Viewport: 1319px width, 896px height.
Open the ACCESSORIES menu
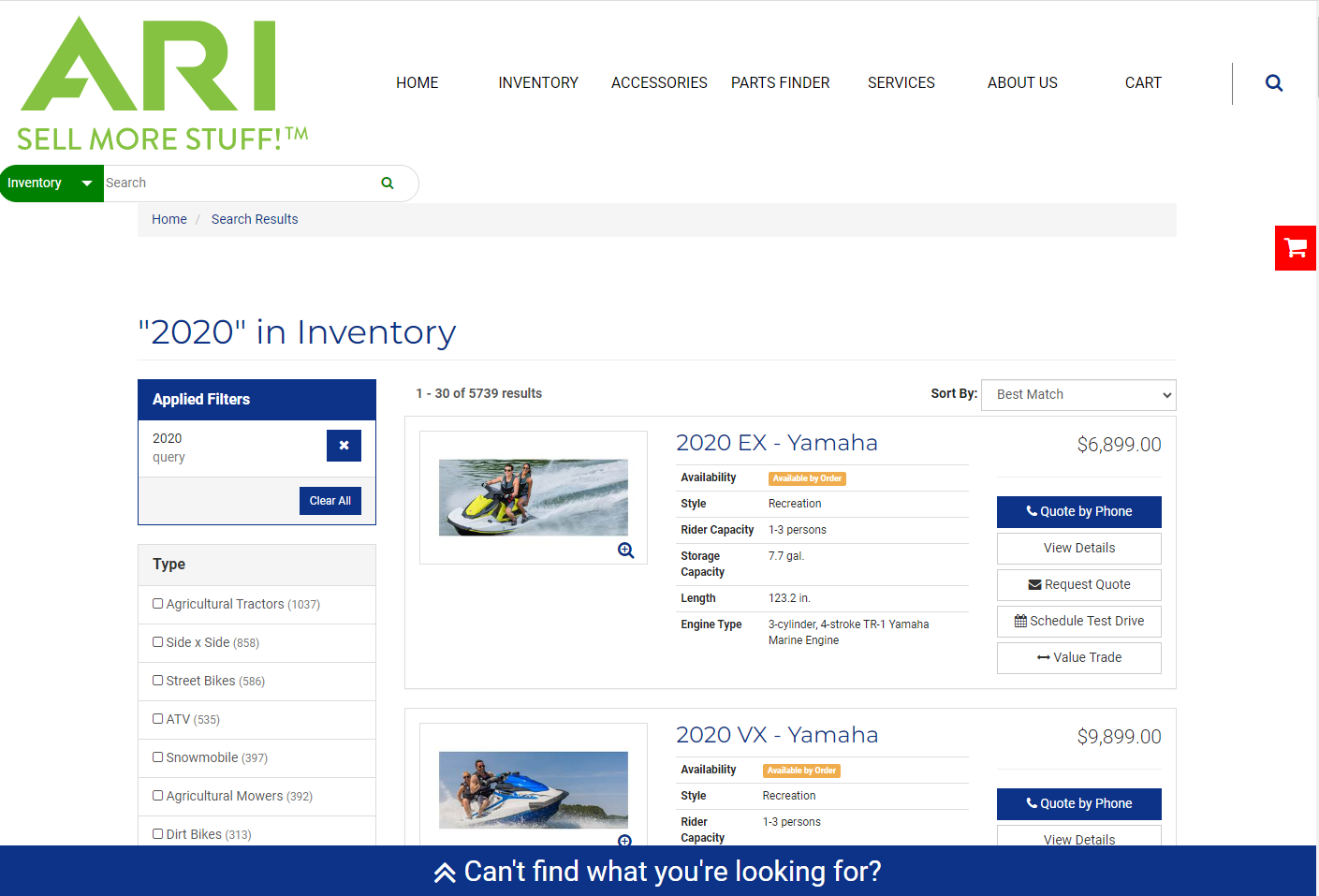tap(659, 83)
